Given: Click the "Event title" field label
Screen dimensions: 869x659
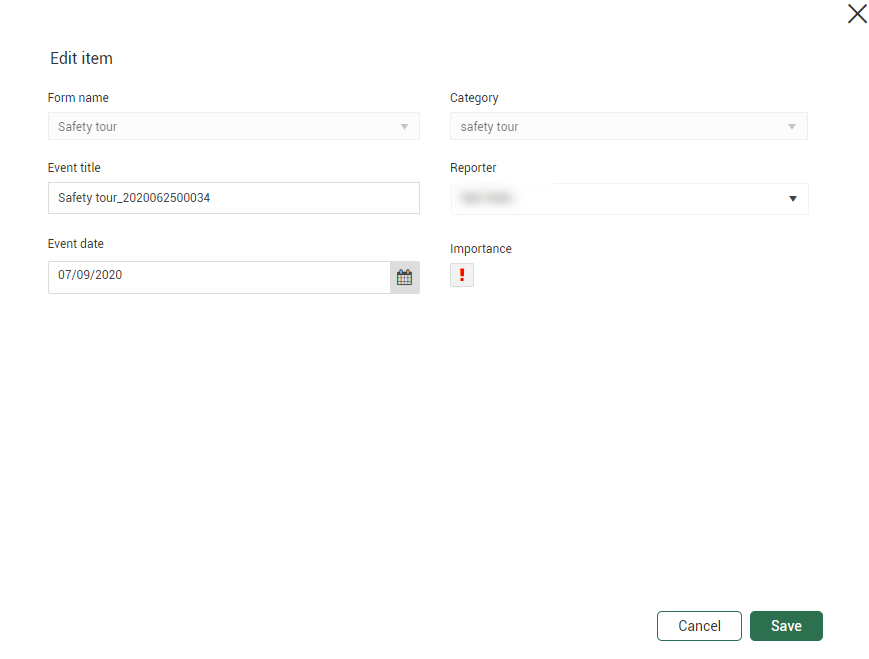Looking at the screenshot, I should 74,168.
